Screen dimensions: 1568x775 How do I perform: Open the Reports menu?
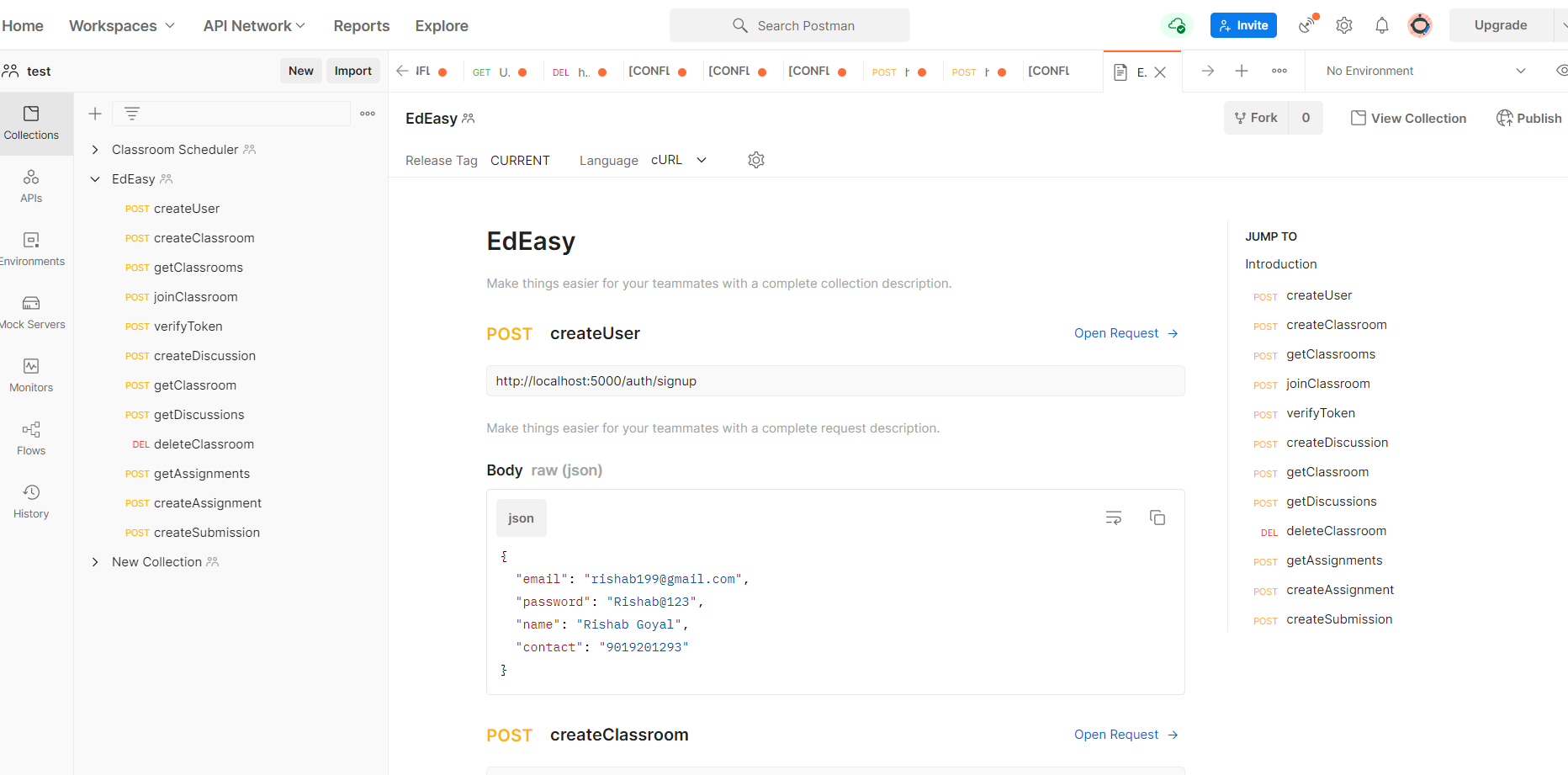coord(362,25)
